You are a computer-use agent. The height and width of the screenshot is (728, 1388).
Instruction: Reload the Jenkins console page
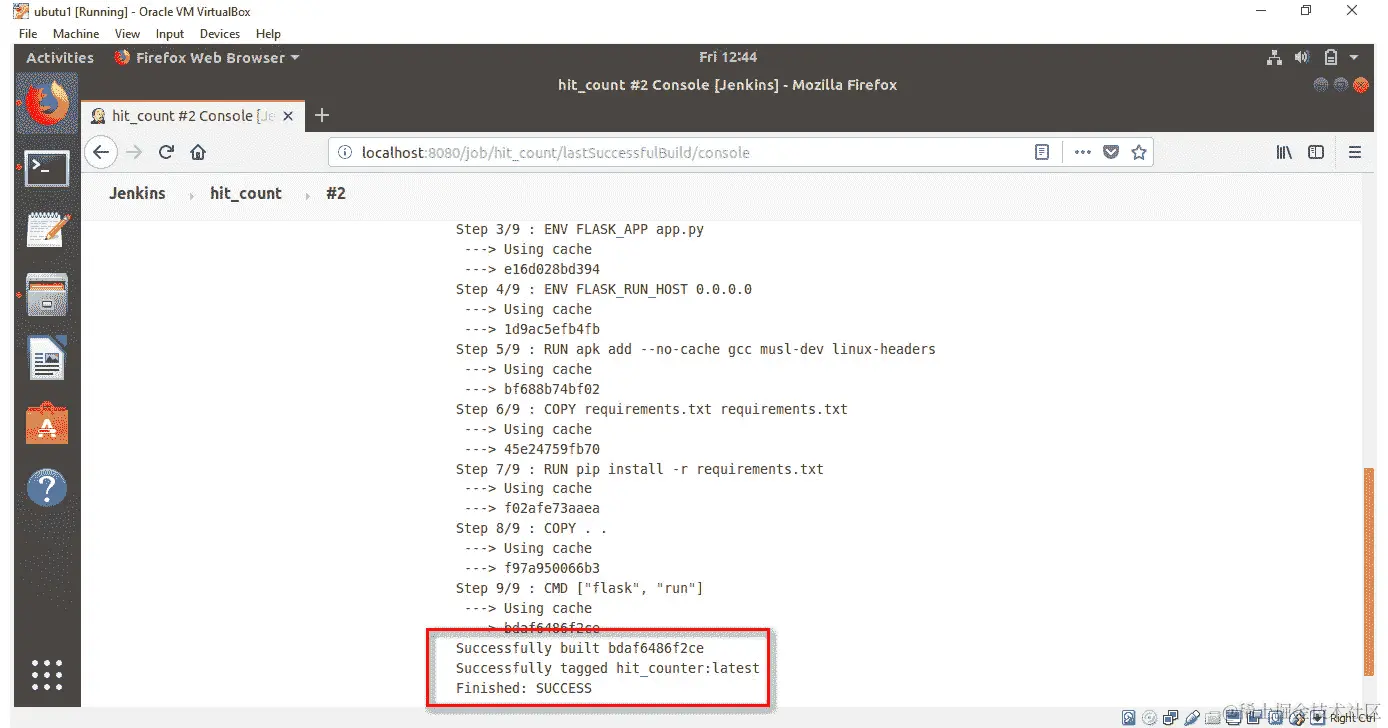click(x=166, y=152)
